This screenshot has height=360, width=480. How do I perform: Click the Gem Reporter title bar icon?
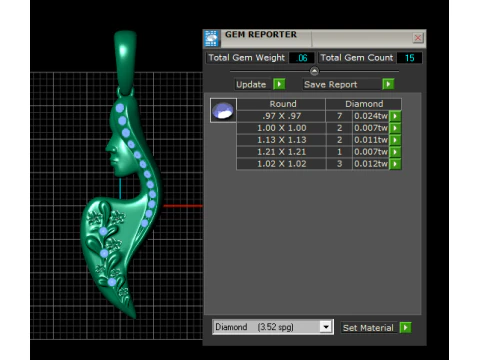tap(211, 39)
